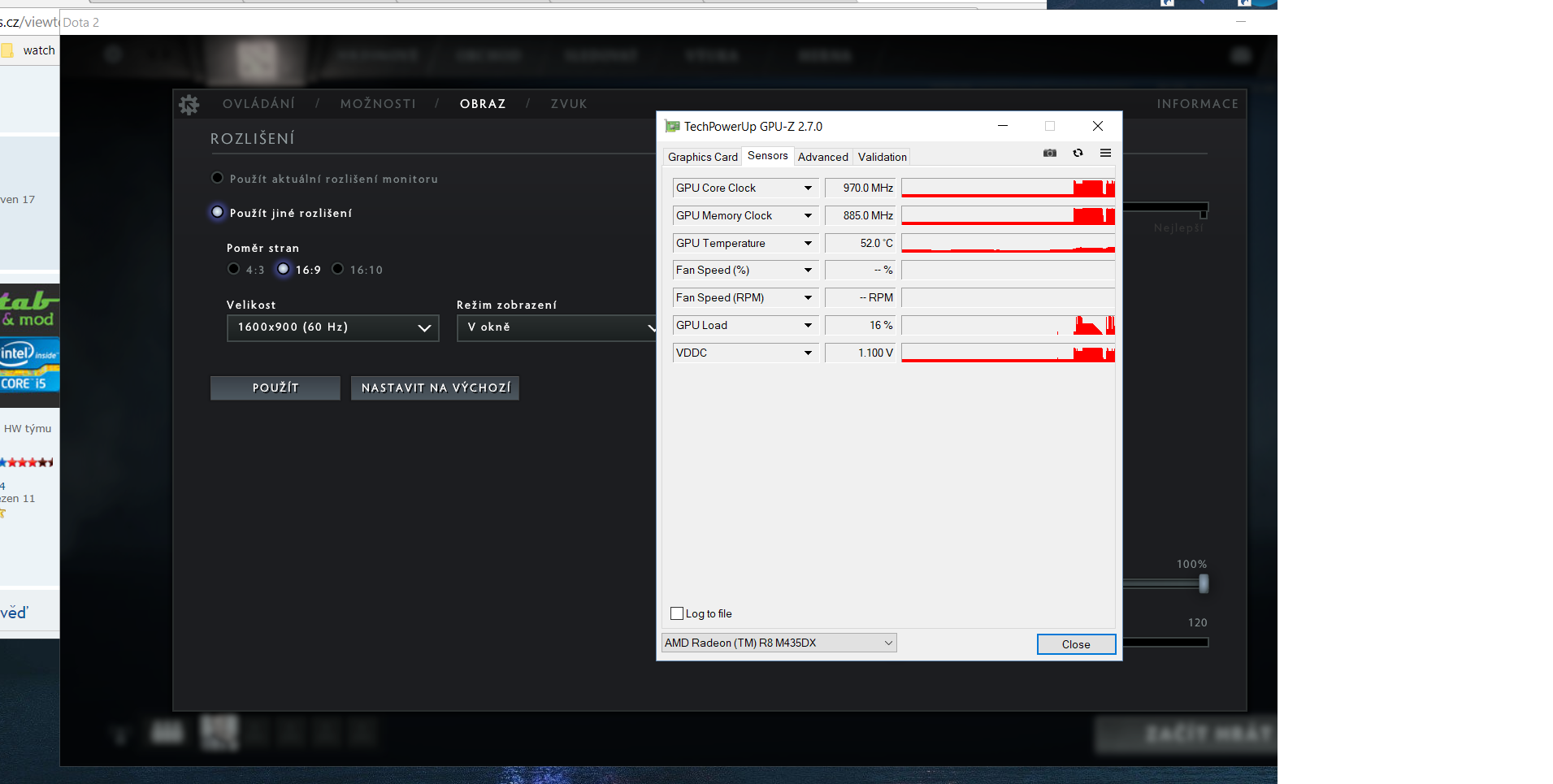Expand the Velikost 1600x900 resolution dropdown
Image resolution: width=1553 pixels, height=784 pixels.
(333, 327)
